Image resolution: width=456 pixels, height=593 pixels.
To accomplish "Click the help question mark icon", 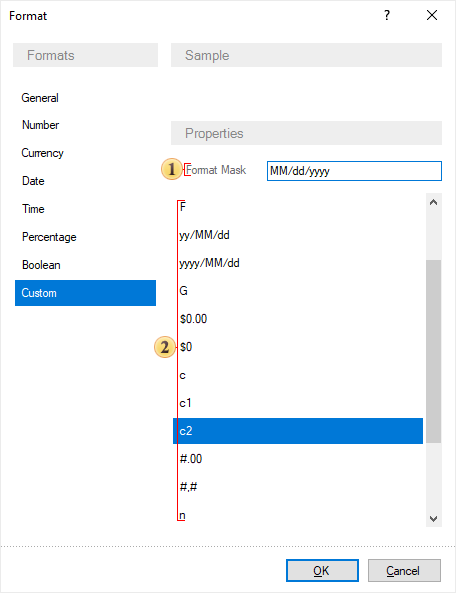I will (387, 16).
